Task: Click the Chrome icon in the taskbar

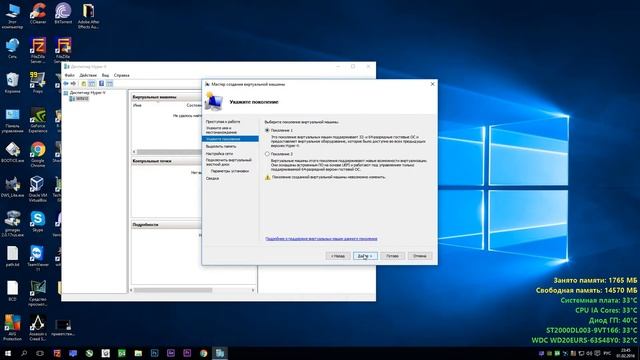Action: [203, 353]
